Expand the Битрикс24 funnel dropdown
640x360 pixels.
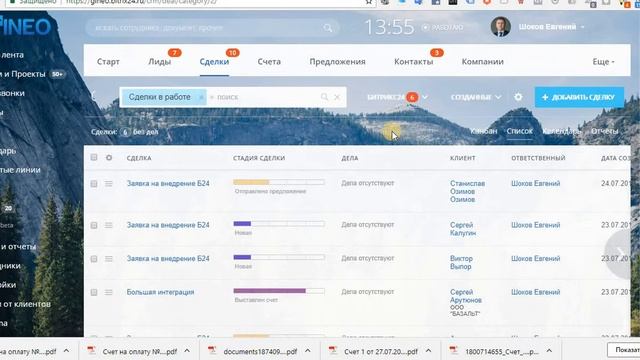(425, 97)
